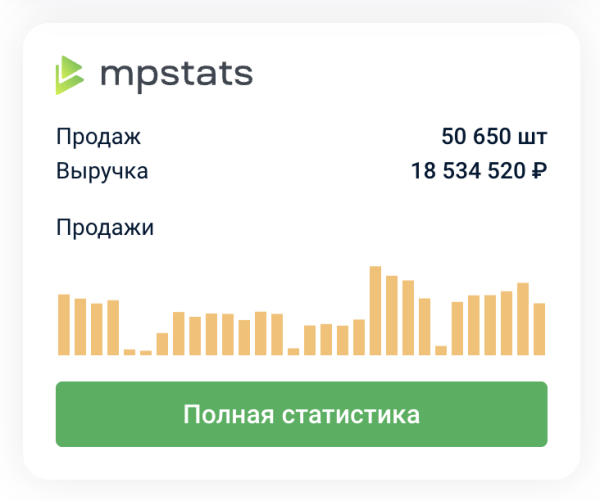Image resolution: width=600 pixels, height=501 pixels.
Task: Click the third bar from the right
Action: (506, 322)
